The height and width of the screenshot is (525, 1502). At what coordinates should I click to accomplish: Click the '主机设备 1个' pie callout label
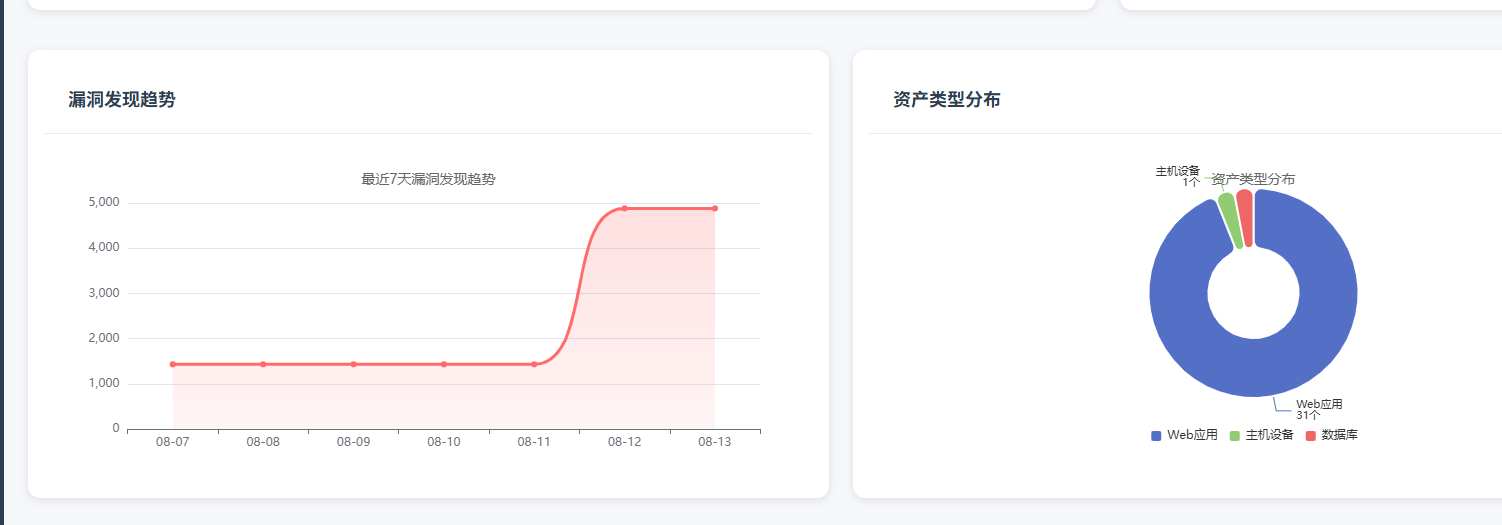click(1178, 176)
